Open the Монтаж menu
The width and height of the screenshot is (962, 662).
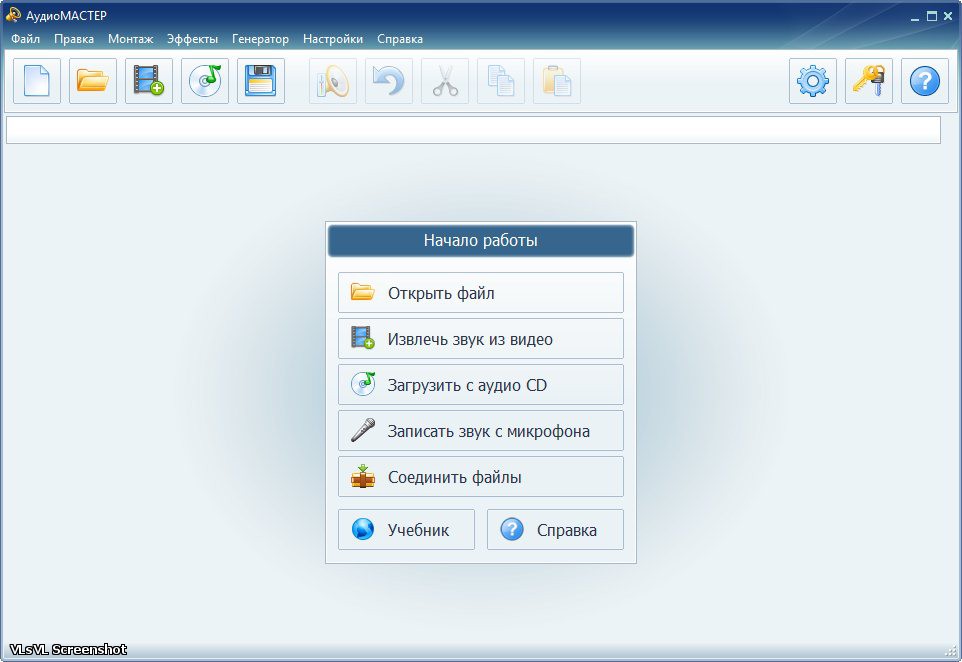pyautogui.click(x=131, y=39)
